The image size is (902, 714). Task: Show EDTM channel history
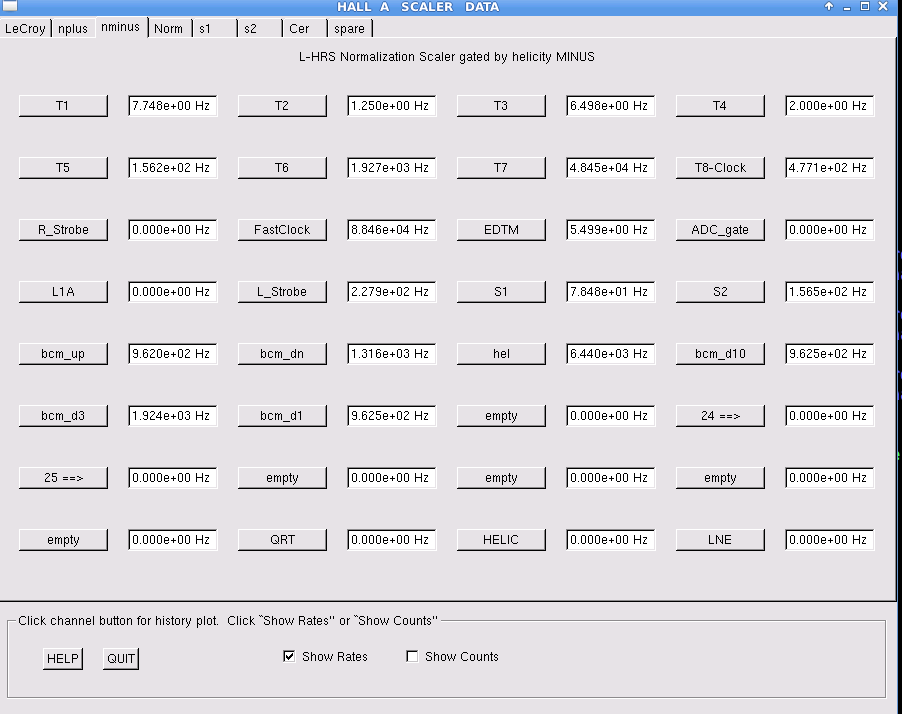pyautogui.click(x=501, y=230)
